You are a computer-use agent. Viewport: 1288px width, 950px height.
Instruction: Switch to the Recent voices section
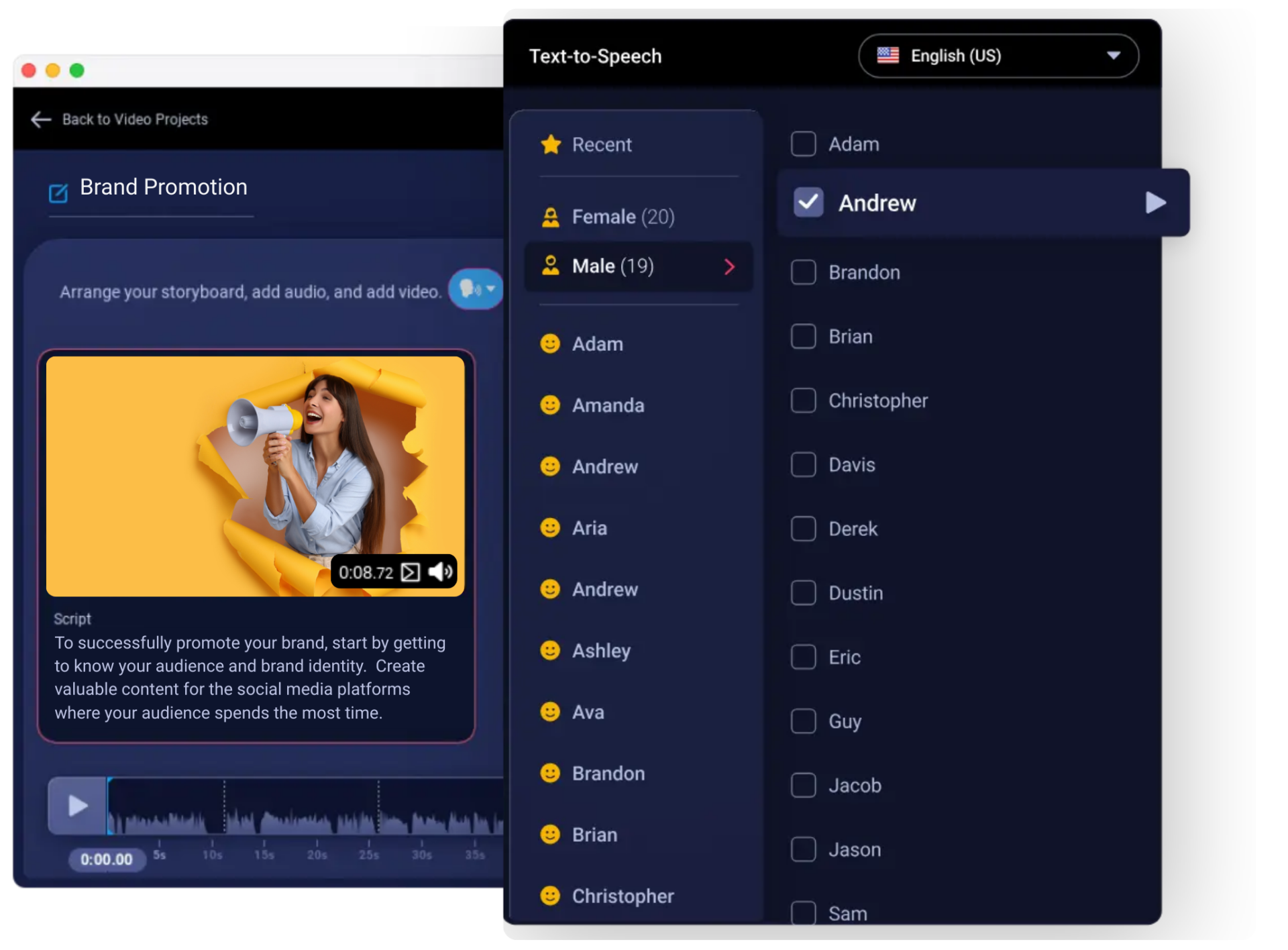click(600, 144)
